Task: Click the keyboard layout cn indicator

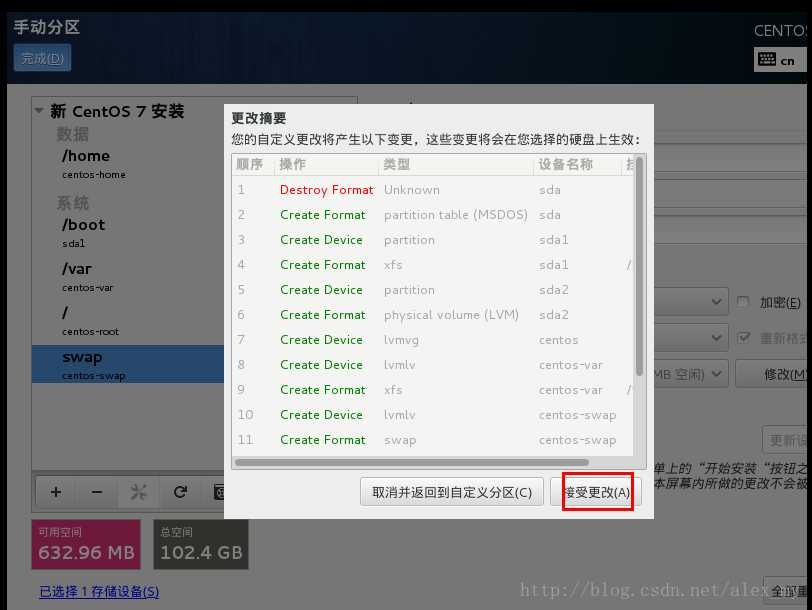Action: tap(780, 60)
